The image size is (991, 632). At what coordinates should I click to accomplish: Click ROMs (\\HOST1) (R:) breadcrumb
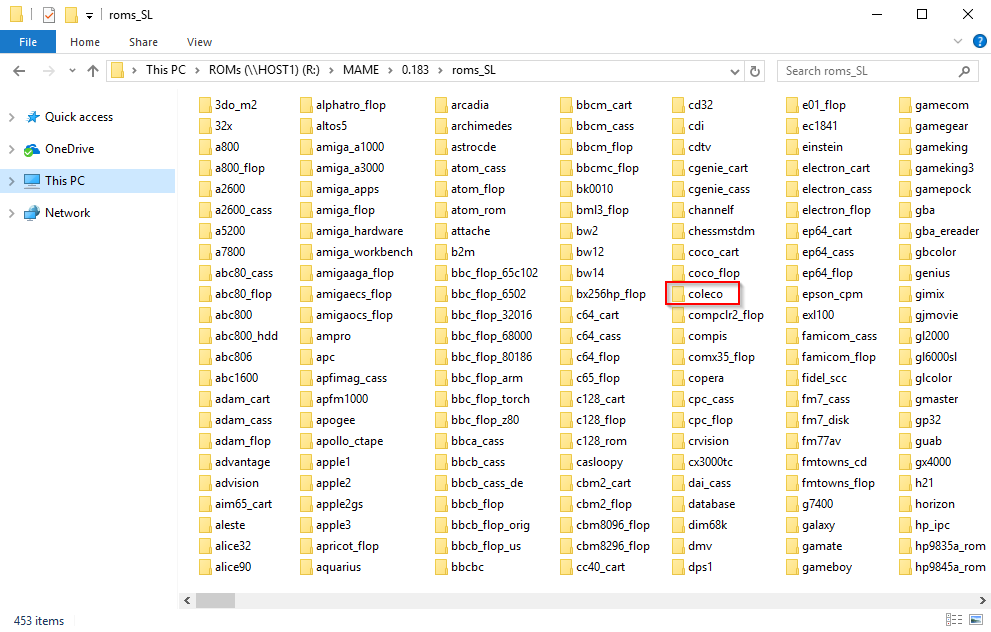(x=264, y=70)
